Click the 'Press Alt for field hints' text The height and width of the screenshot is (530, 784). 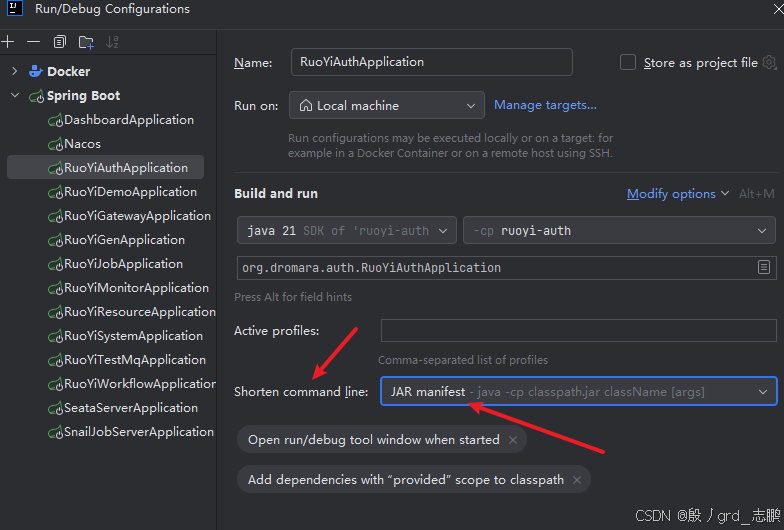[x=293, y=297]
